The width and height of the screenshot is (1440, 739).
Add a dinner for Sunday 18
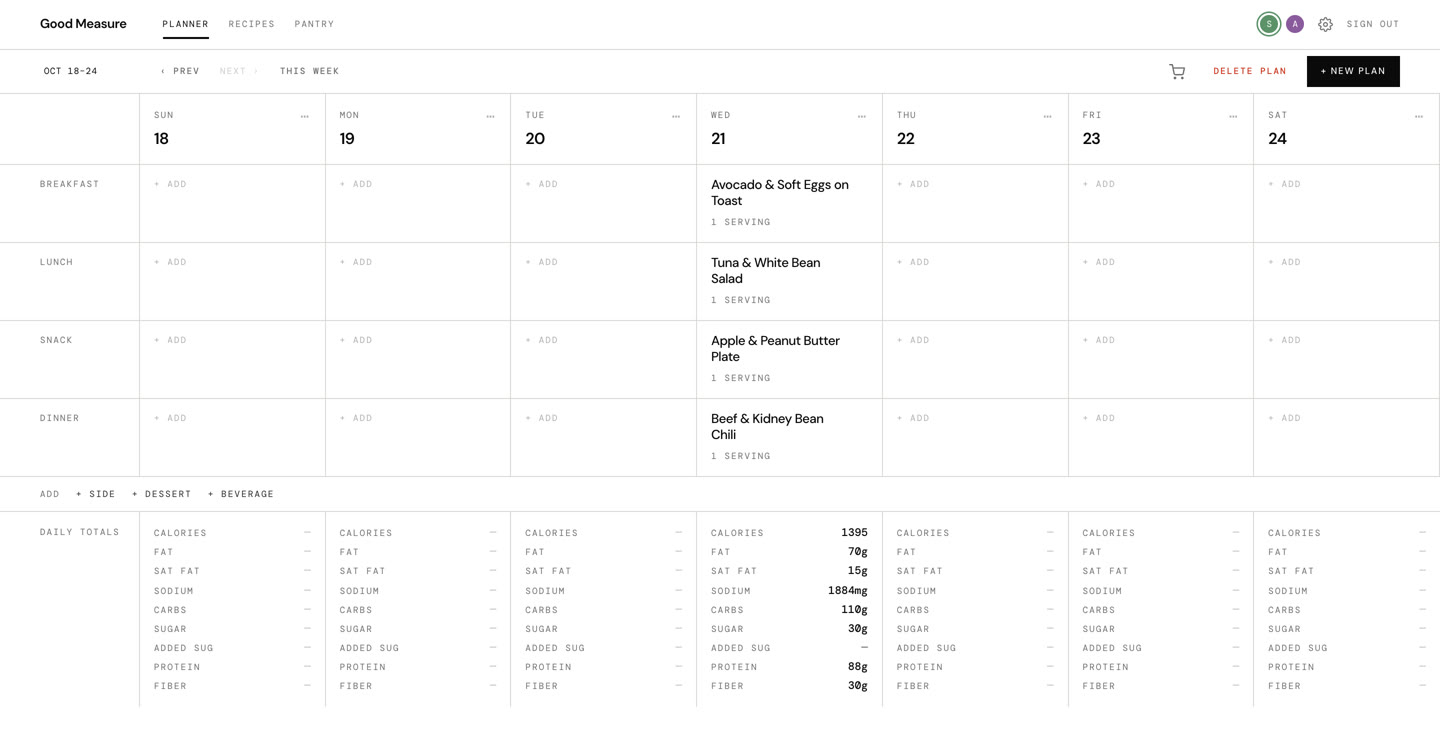point(170,418)
